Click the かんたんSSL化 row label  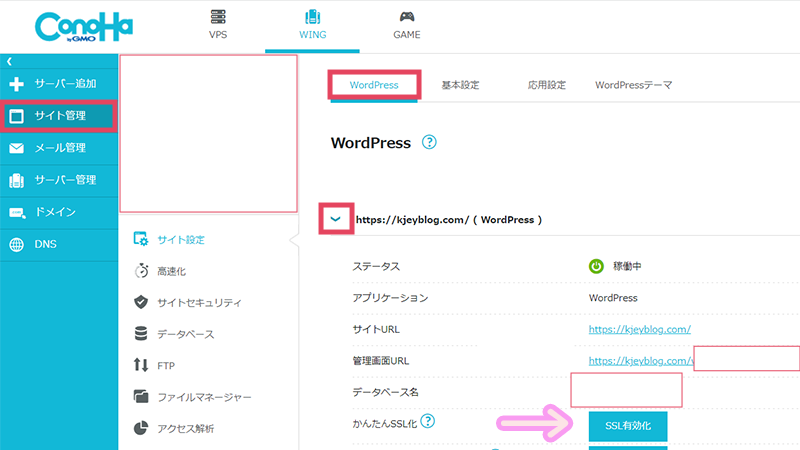point(385,423)
